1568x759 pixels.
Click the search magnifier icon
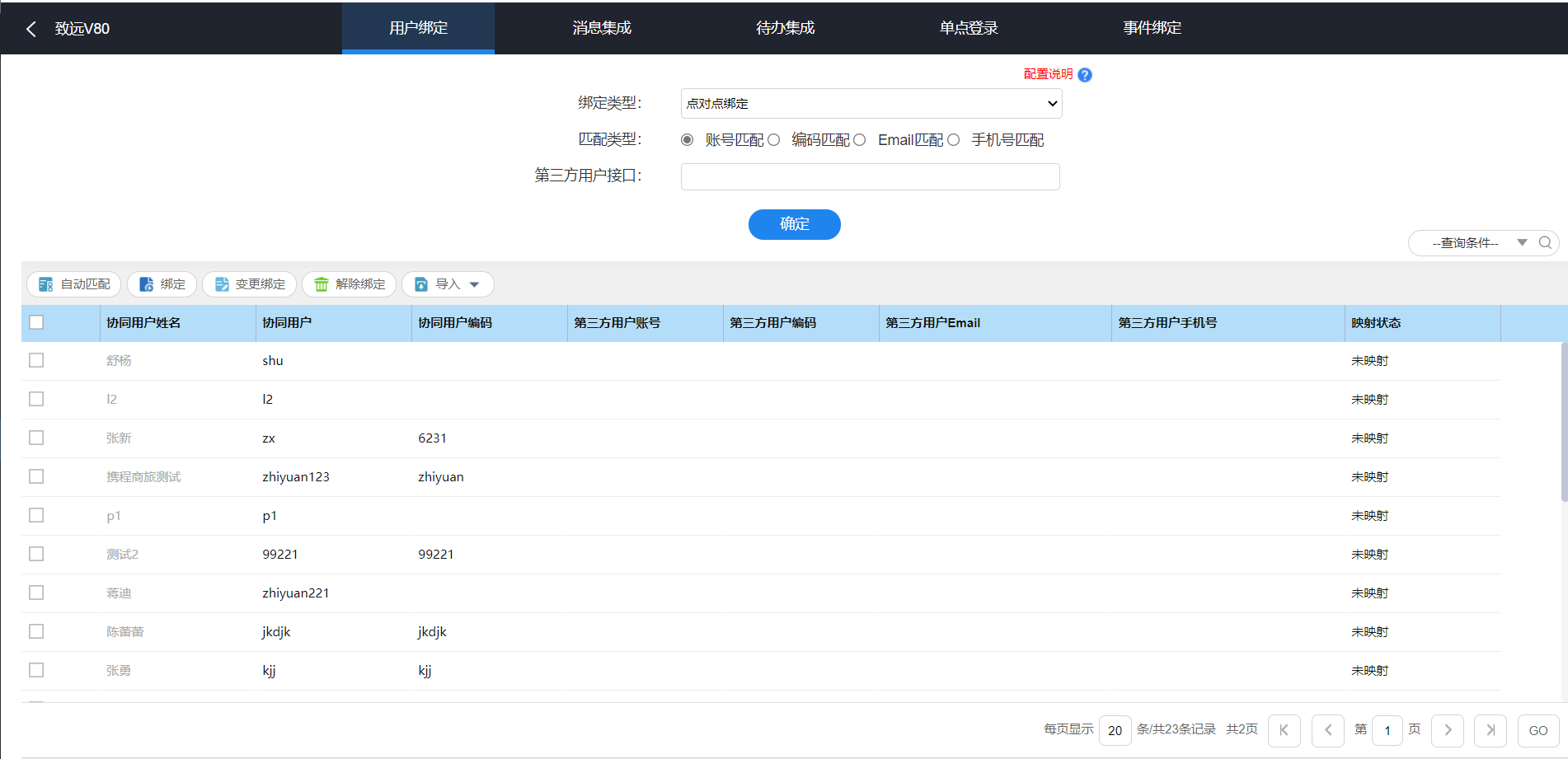[1545, 243]
